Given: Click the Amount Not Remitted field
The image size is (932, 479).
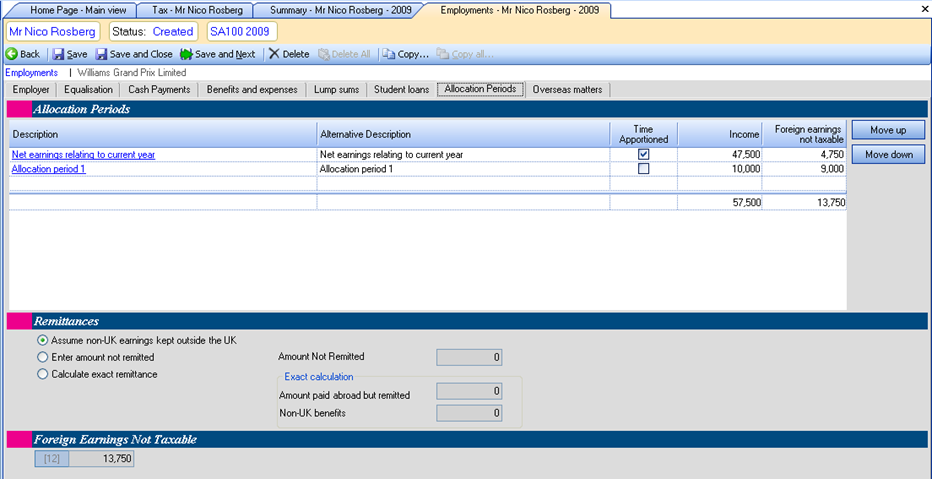Looking at the screenshot, I should coord(469,357).
